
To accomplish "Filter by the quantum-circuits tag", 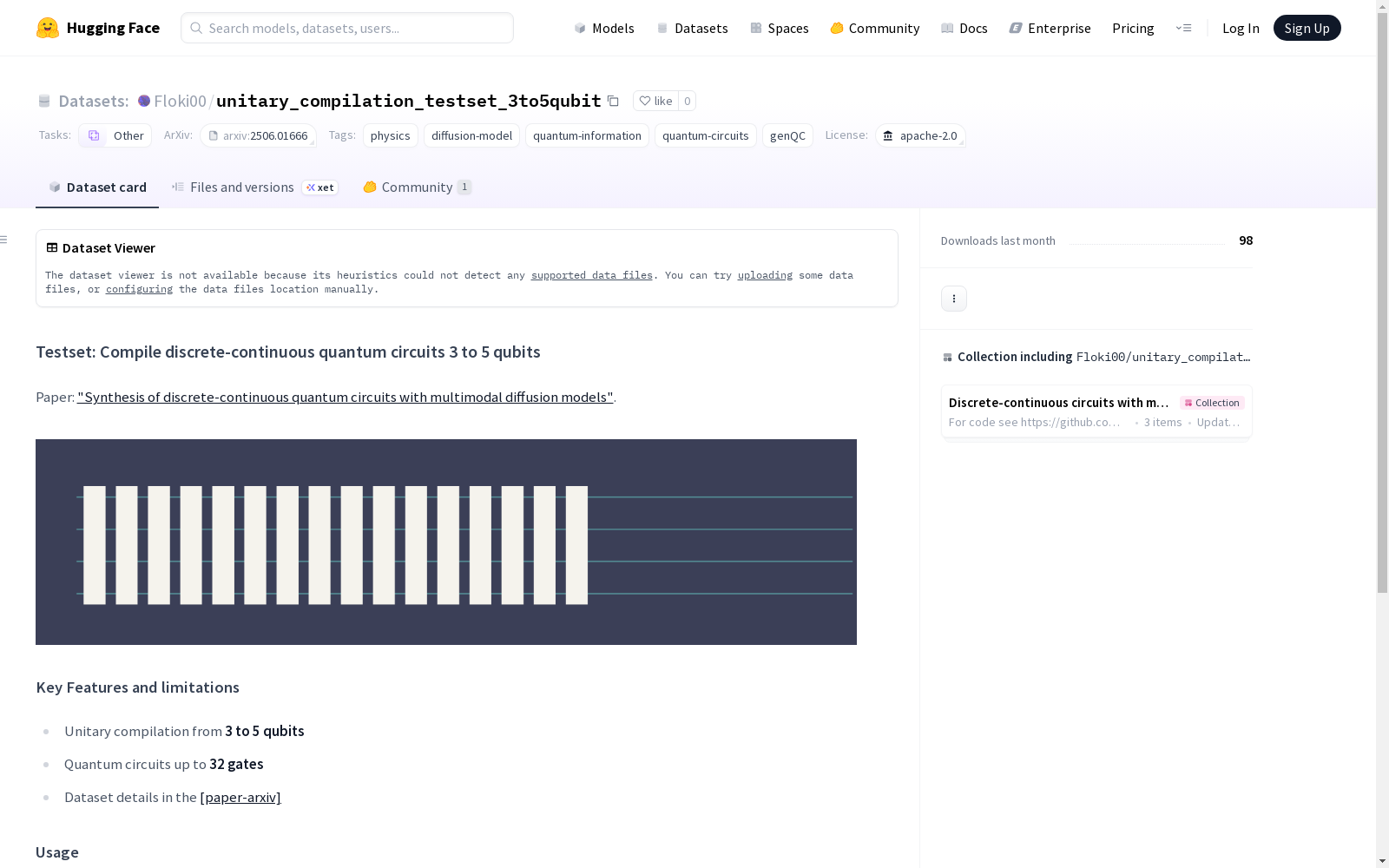I will pos(705,135).
